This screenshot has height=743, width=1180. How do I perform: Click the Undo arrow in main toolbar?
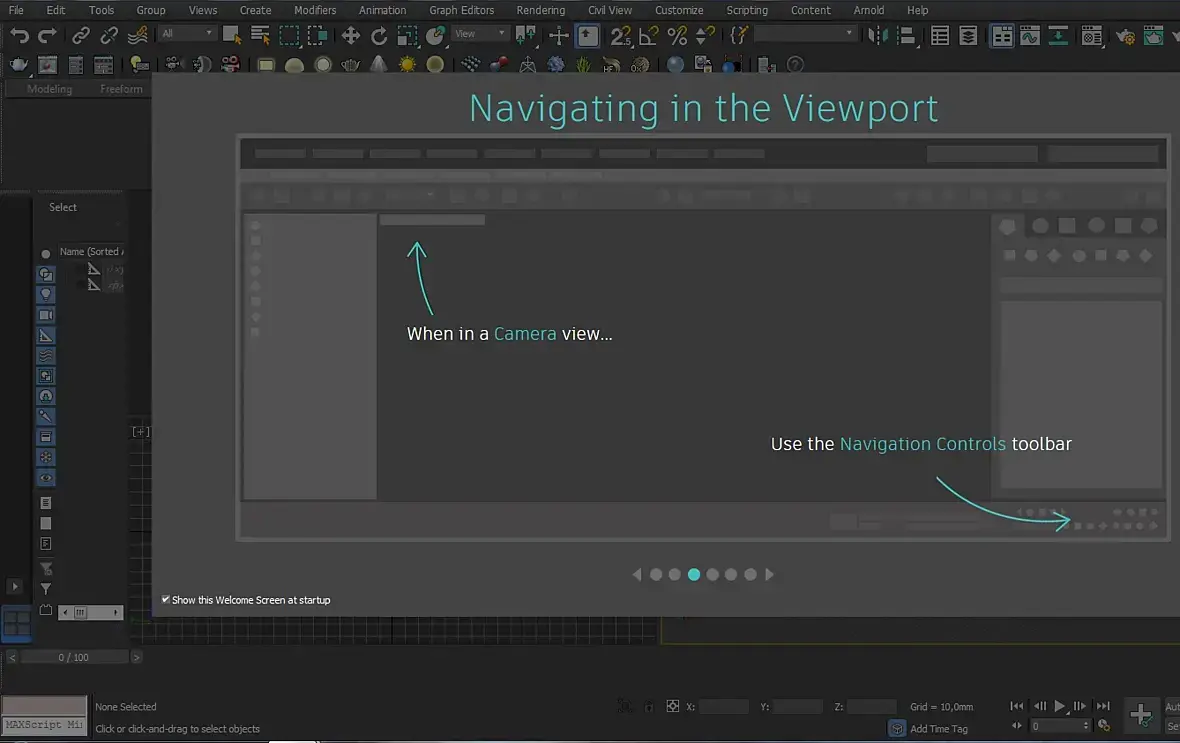pos(20,35)
